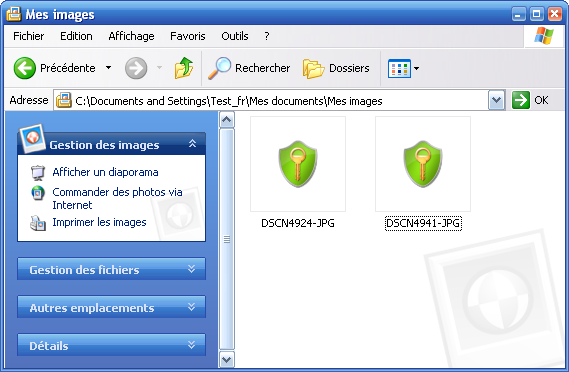Select the DSCN4924-JPG shield thumbnail
This screenshot has height=372, width=569.
coord(298,164)
